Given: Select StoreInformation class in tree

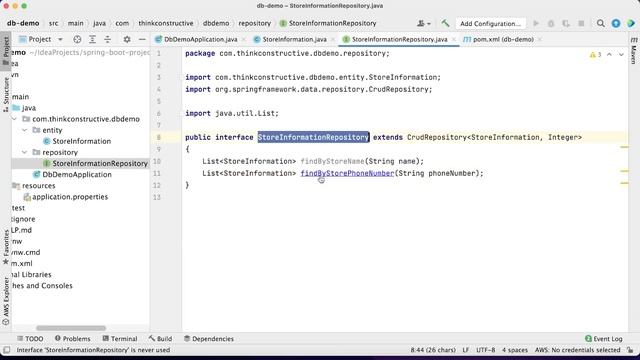Looking at the screenshot, I should [77, 141].
